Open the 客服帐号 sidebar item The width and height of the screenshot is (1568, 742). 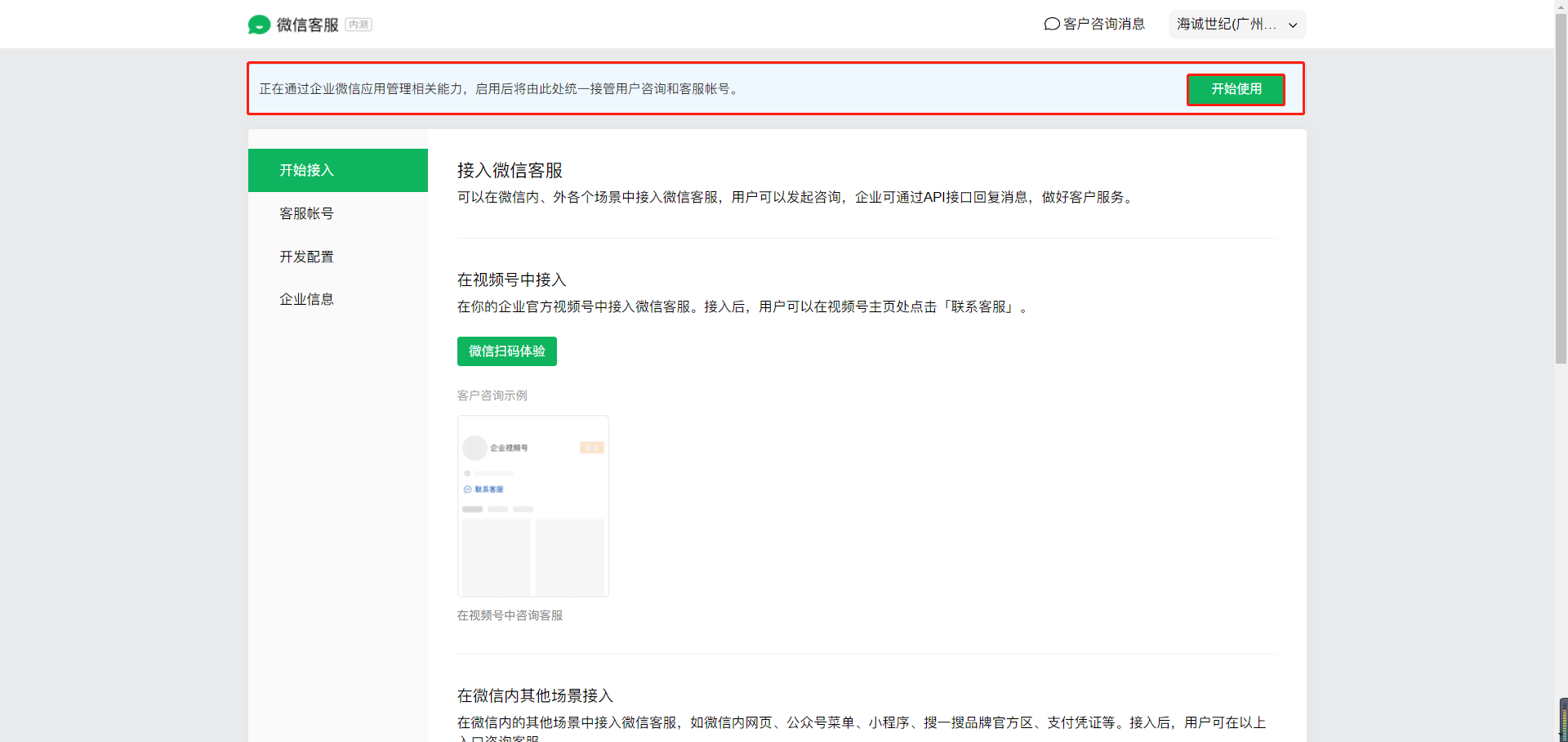coord(338,213)
